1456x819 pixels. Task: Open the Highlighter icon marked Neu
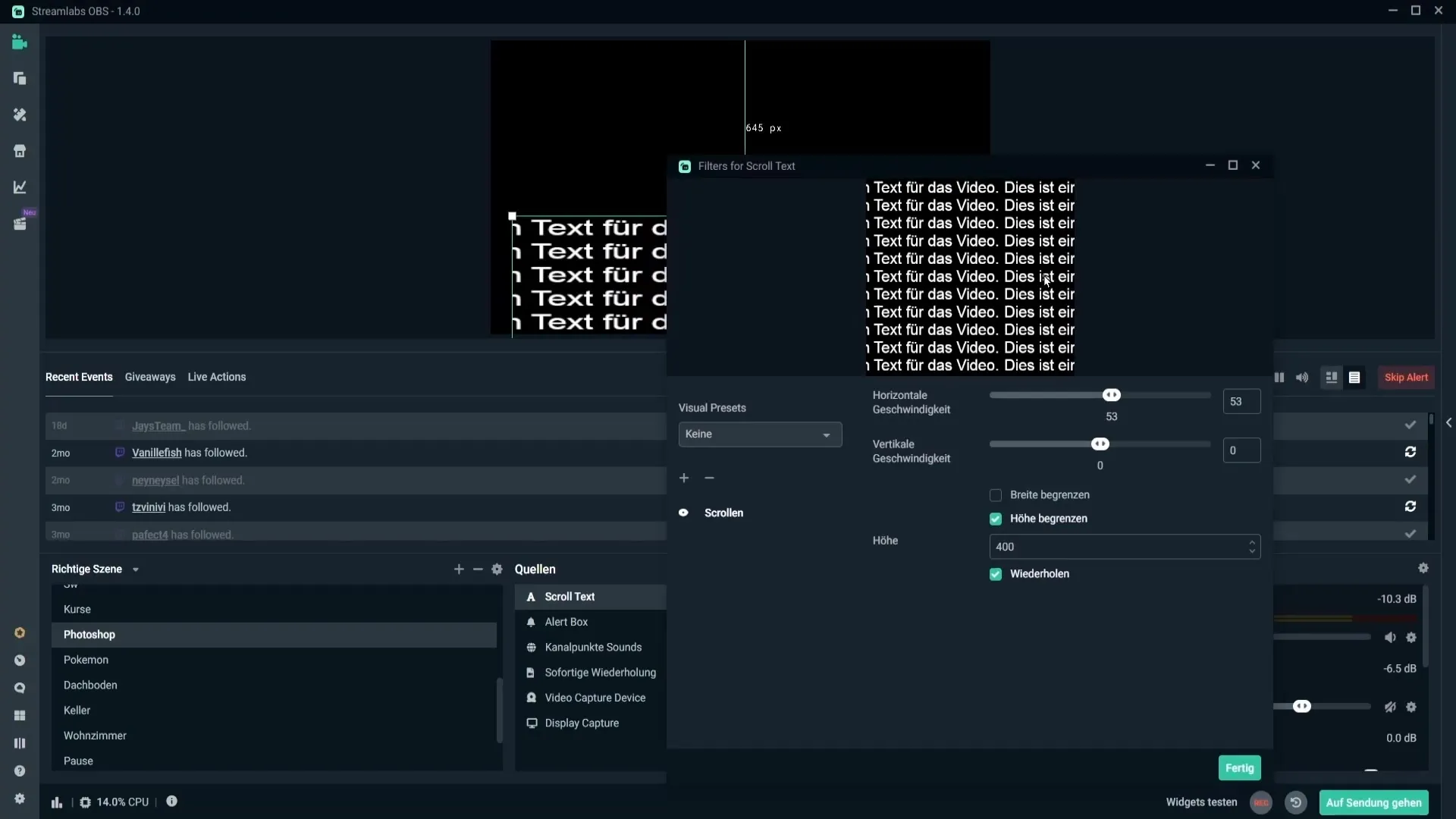[x=20, y=224]
